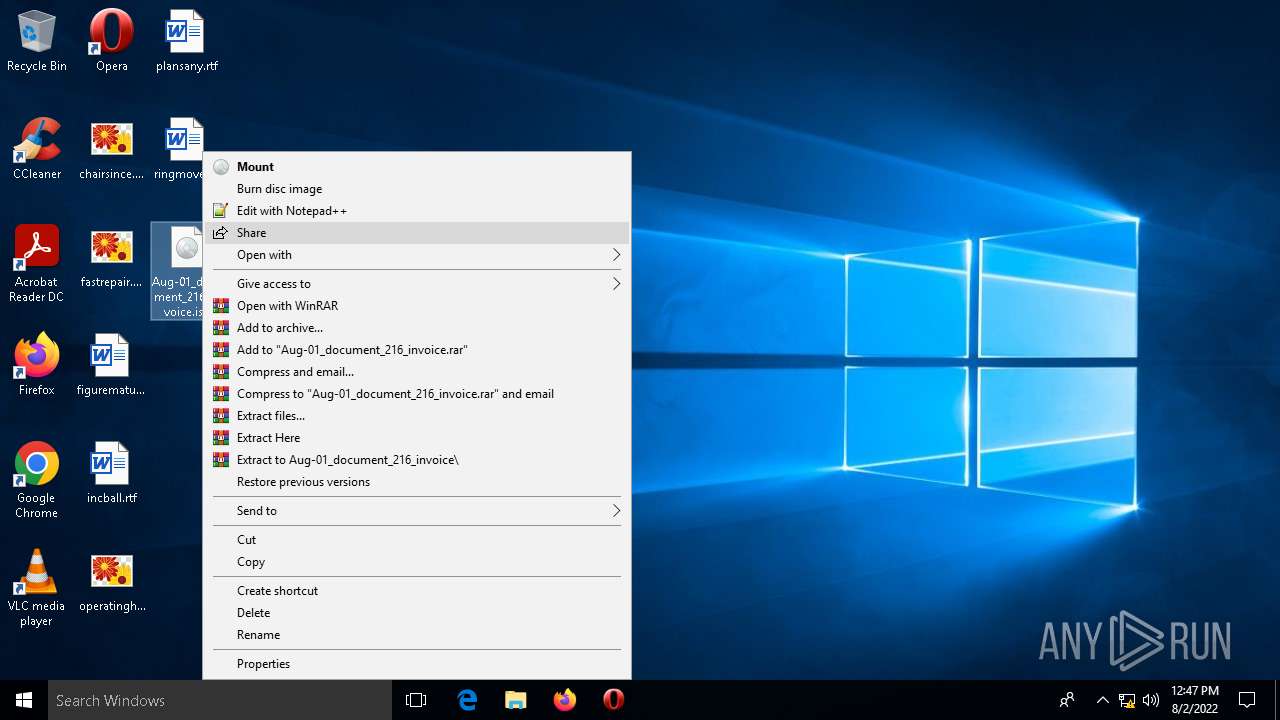1280x720 pixels.
Task: Launch Opera from the desktop shortcut
Action: (112, 41)
